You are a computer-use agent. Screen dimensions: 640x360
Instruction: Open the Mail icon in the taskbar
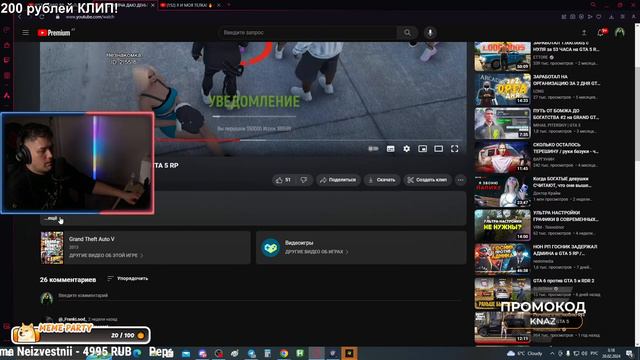coord(186,353)
